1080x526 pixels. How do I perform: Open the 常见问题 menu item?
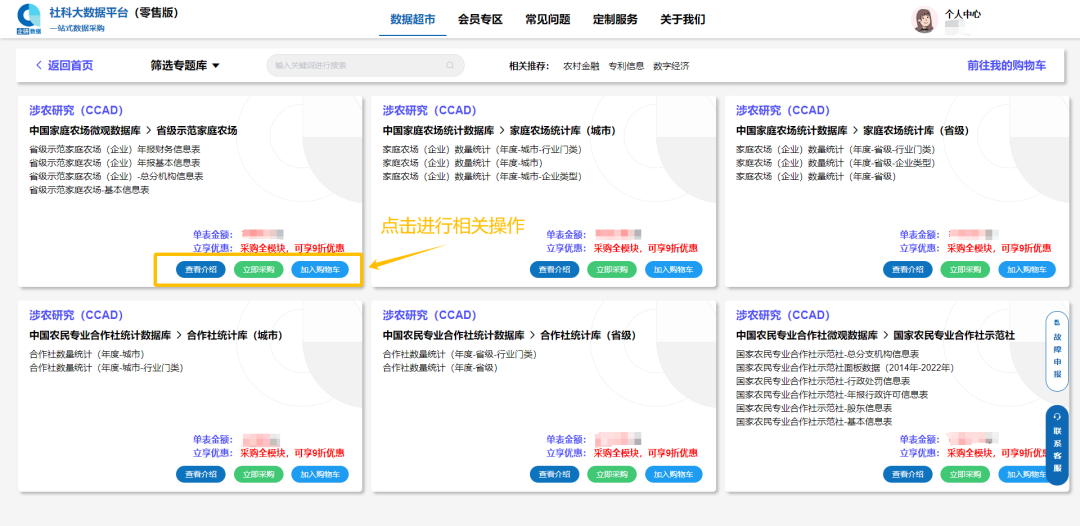point(548,19)
